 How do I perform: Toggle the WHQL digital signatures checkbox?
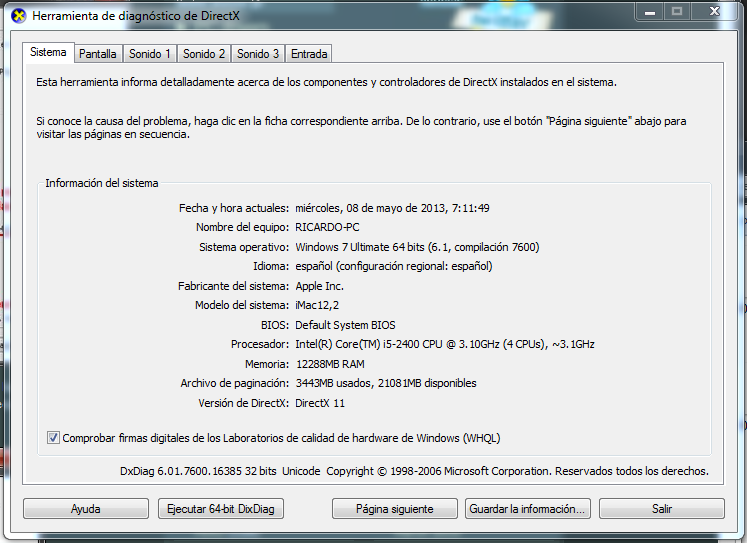[x=53, y=437]
